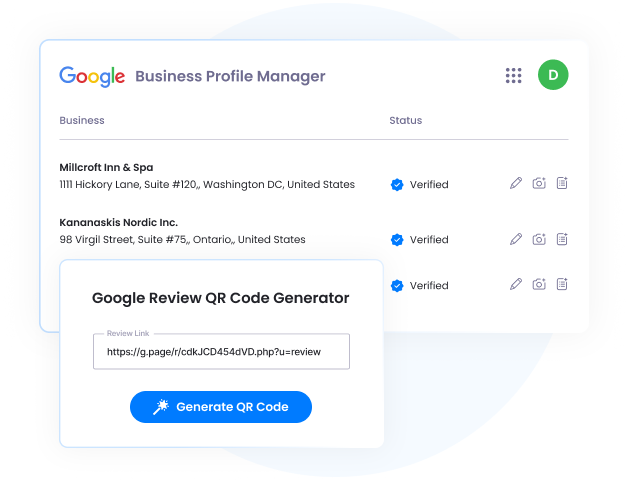Edit Millcroft Inn & Spa with pencil icon

[x=516, y=184]
